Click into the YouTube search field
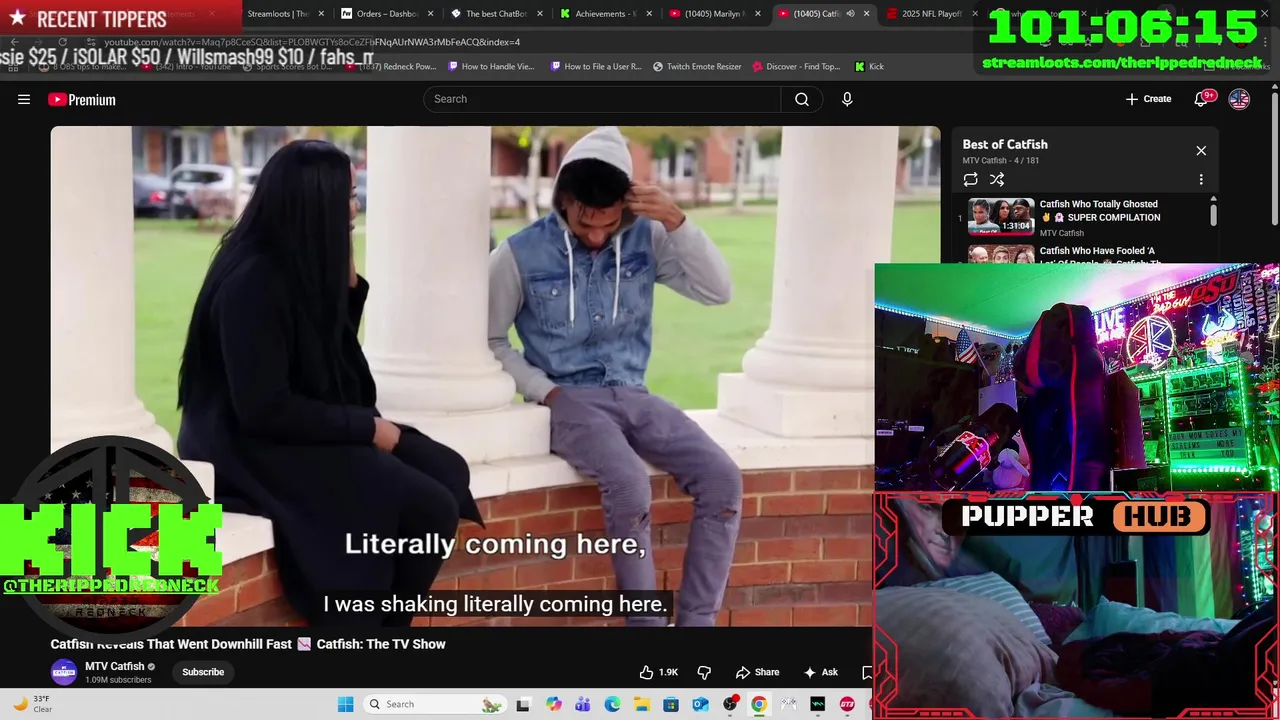1280x720 pixels. click(602, 99)
